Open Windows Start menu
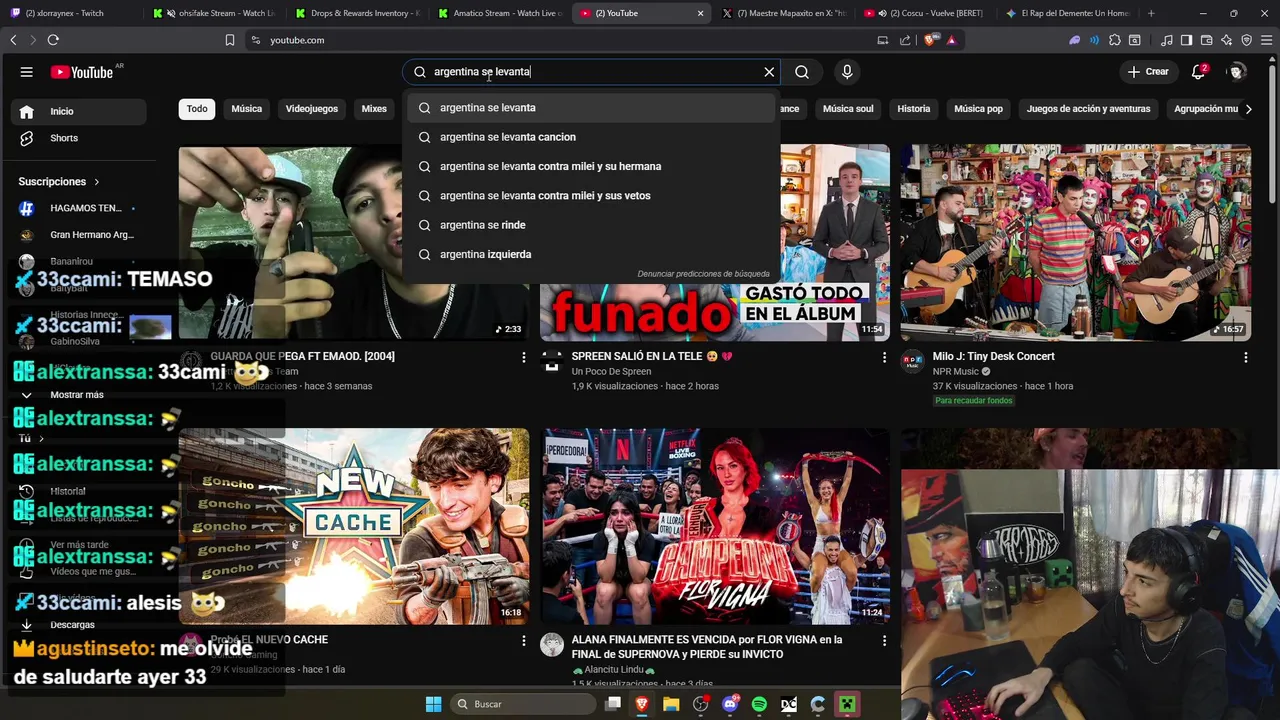Screen dimensions: 1280x720 (433, 704)
